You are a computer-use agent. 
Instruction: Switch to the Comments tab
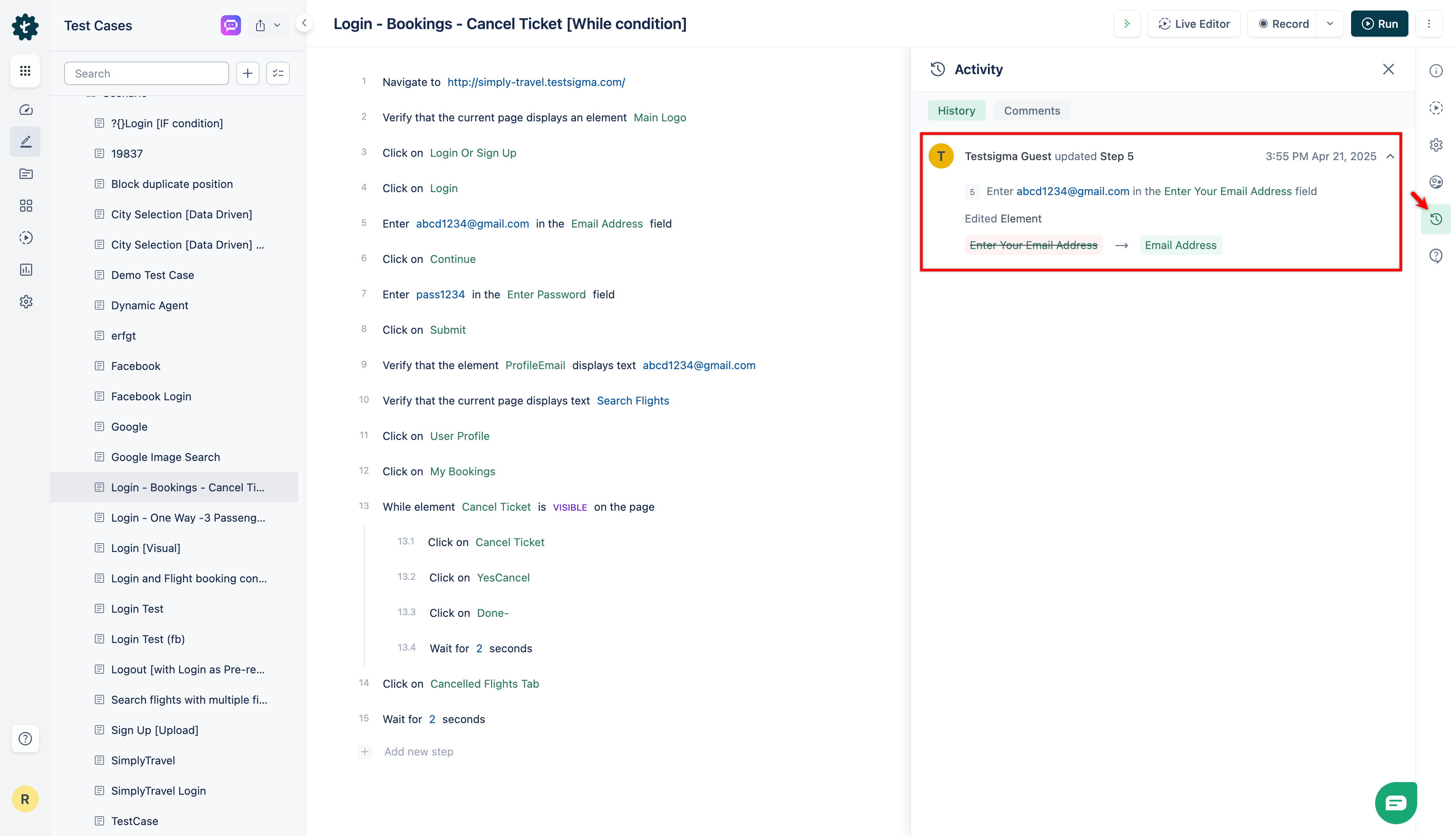click(x=1031, y=110)
